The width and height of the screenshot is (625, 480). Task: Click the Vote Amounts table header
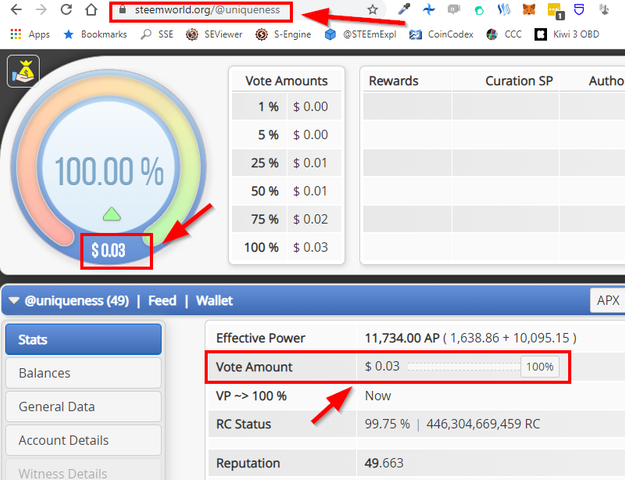pos(287,81)
